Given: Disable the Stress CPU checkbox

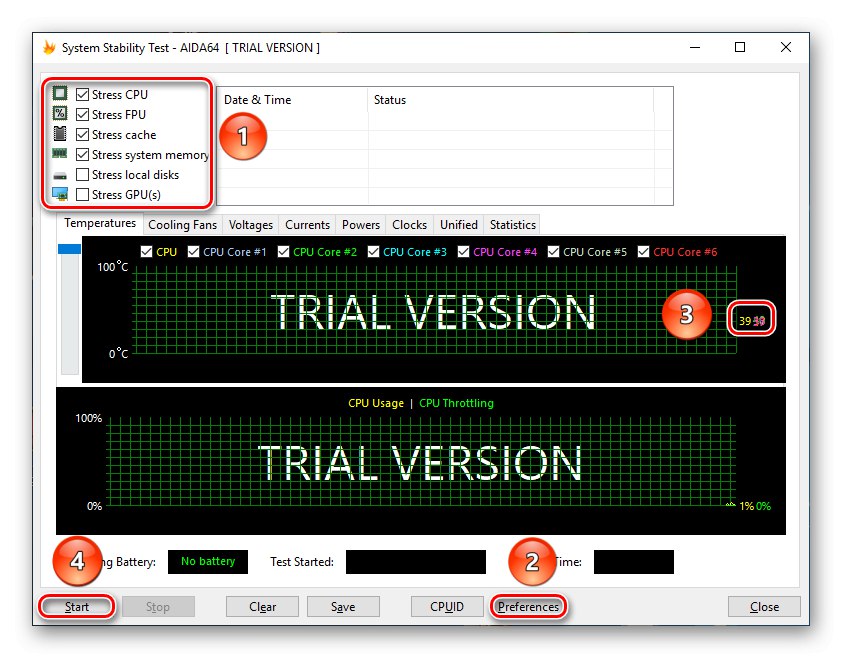Looking at the screenshot, I should [82, 95].
